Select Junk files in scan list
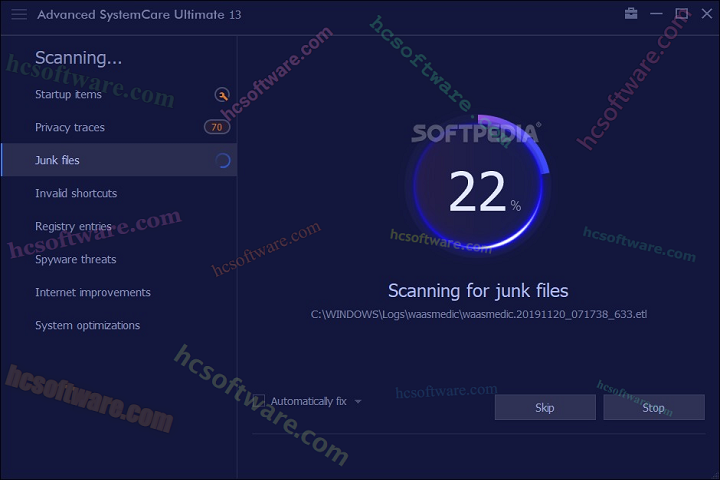720x480 pixels. 118,160
